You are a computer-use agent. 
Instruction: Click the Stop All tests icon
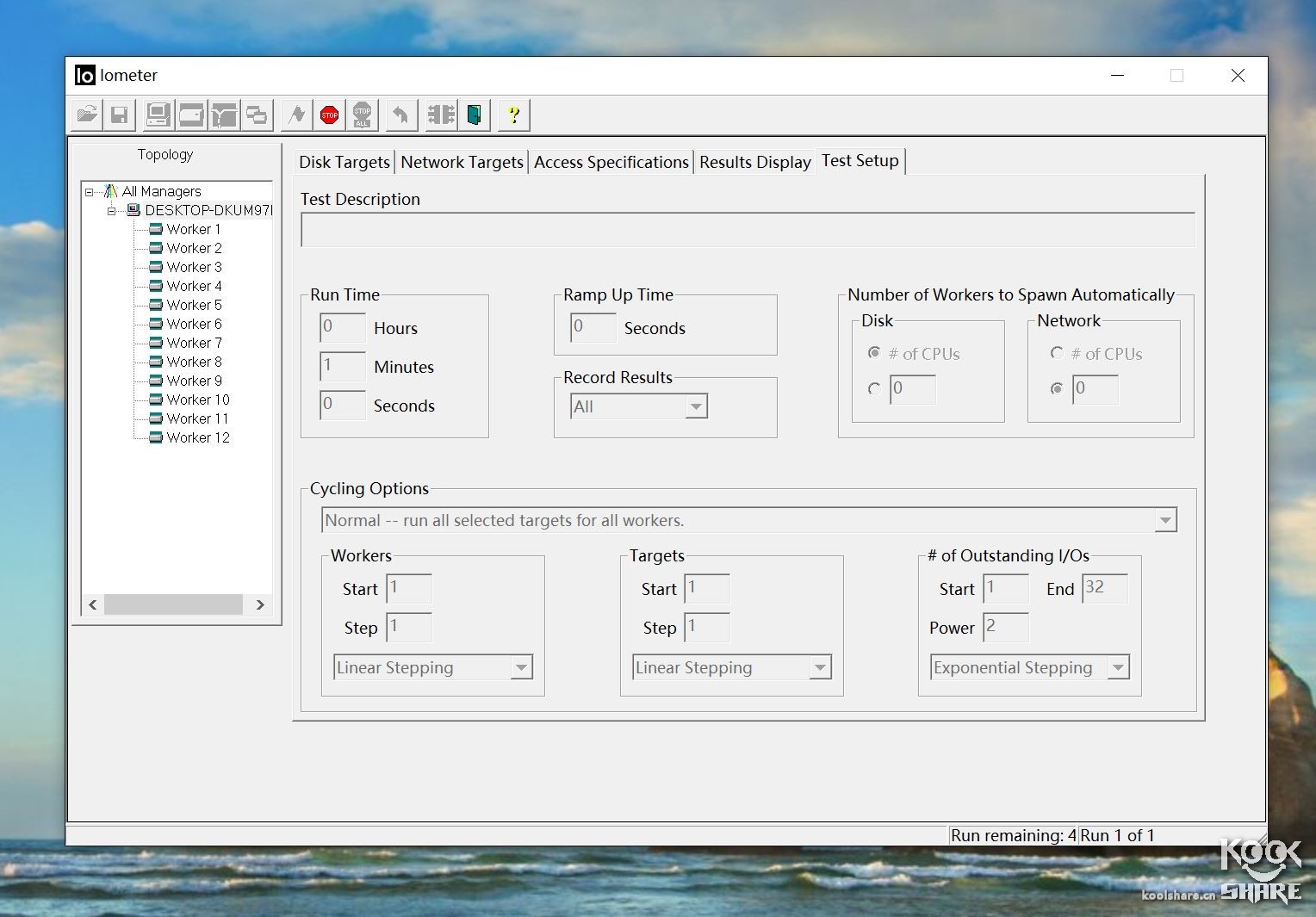[362, 115]
